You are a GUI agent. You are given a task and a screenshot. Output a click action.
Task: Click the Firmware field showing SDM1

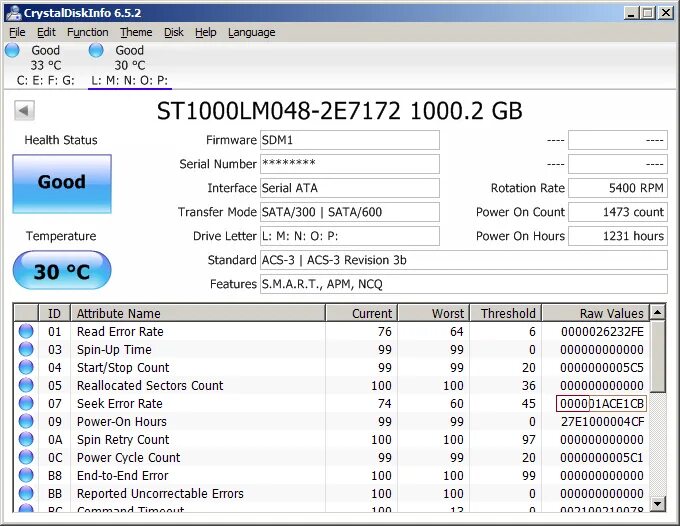tap(350, 140)
